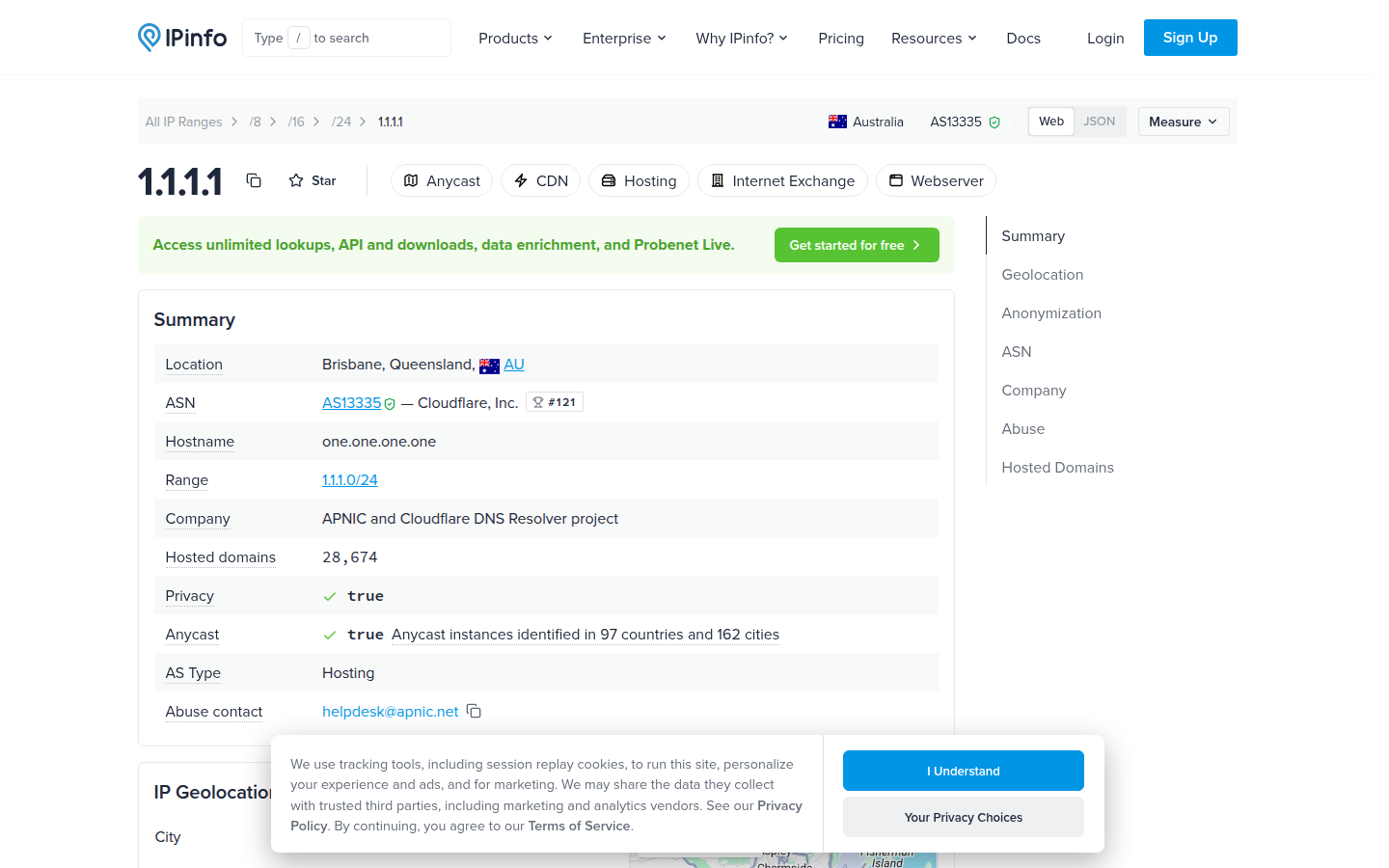Open the 1.1.1.0/24 range link

pyautogui.click(x=350, y=479)
